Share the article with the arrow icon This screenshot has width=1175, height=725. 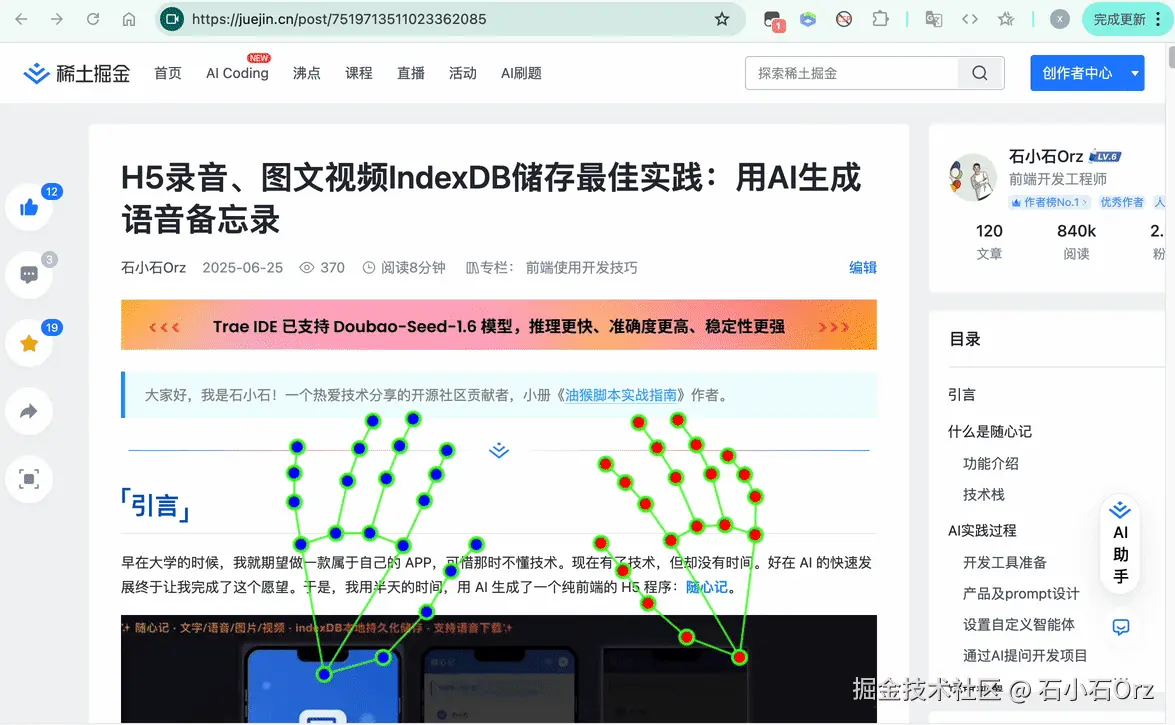click(29, 411)
